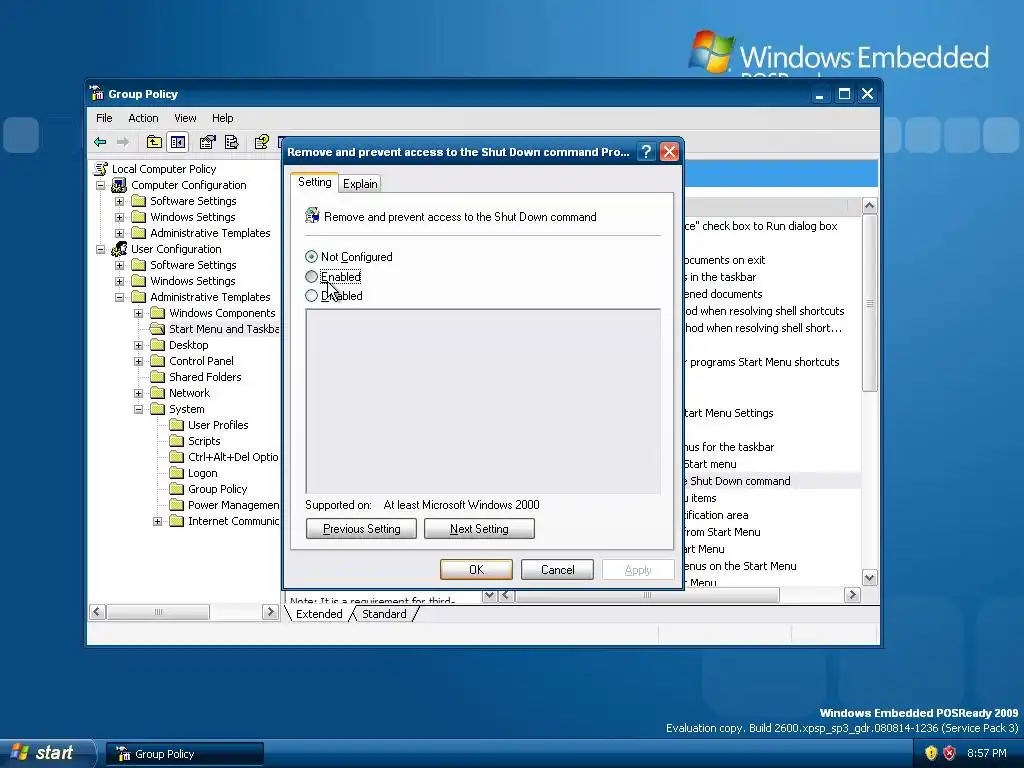Select the User Configuration icon
The height and width of the screenshot is (768, 1024).
119,249
